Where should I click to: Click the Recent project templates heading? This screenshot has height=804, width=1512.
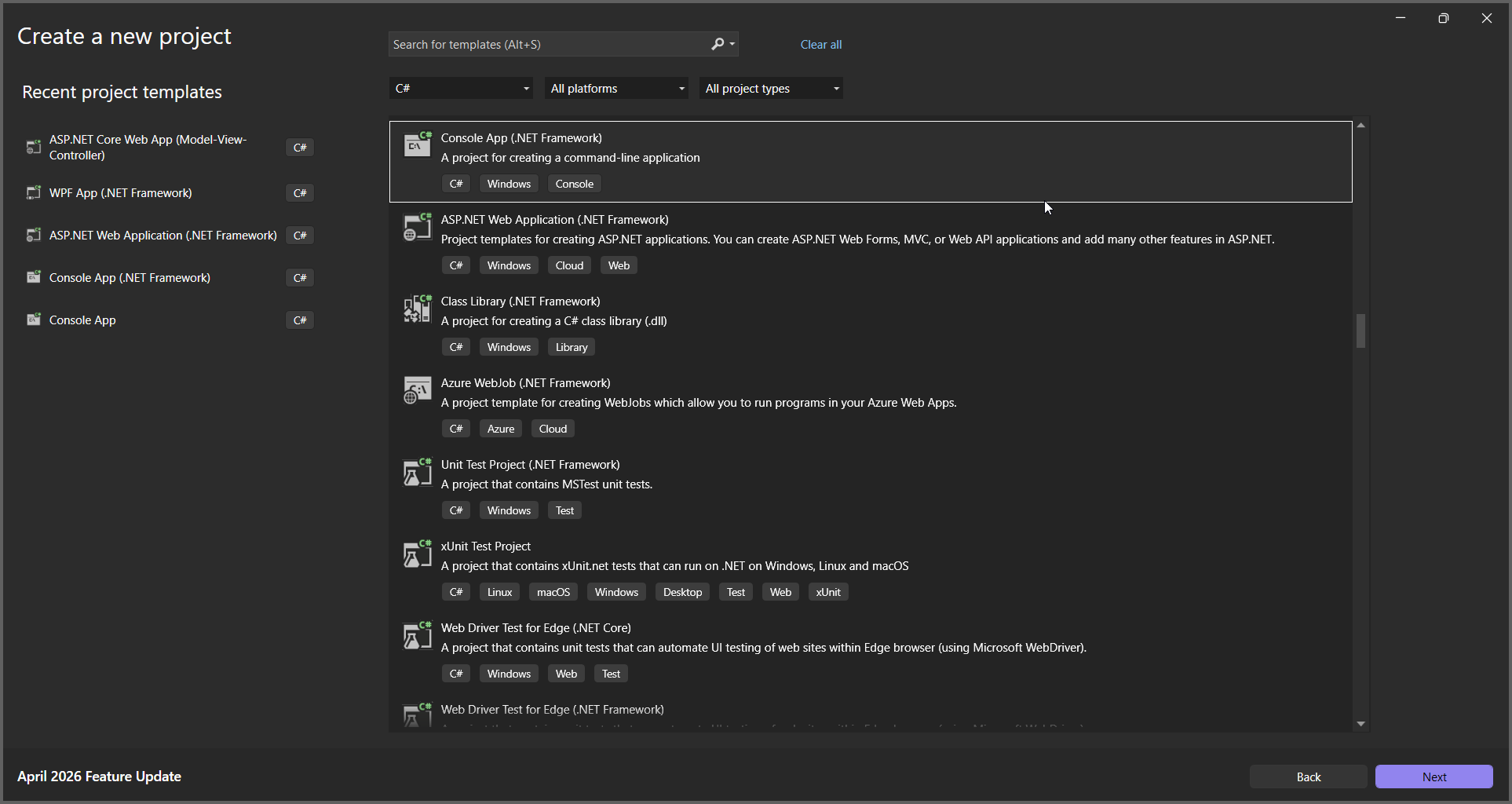point(122,92)
